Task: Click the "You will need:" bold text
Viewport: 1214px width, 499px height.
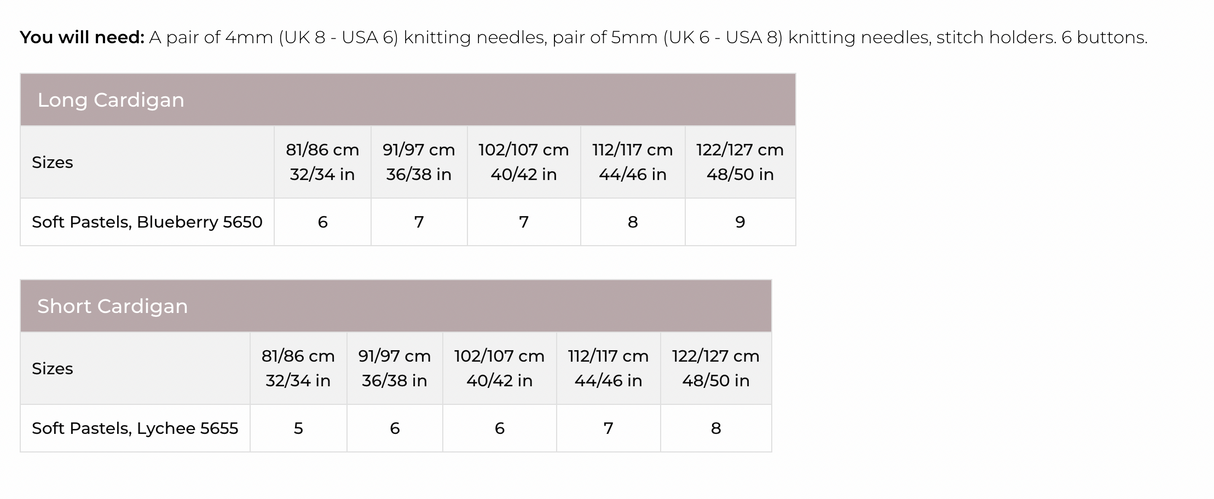Action: coord(82,38)
